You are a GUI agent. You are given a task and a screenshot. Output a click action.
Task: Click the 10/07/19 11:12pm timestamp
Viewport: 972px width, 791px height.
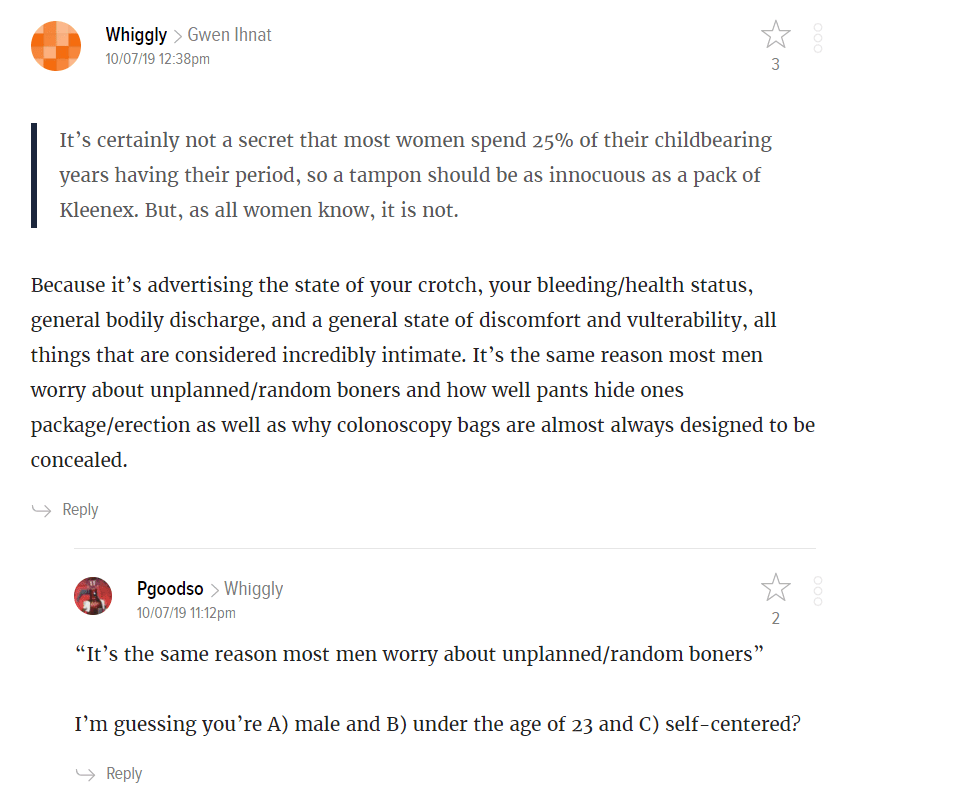click(186, 613)
